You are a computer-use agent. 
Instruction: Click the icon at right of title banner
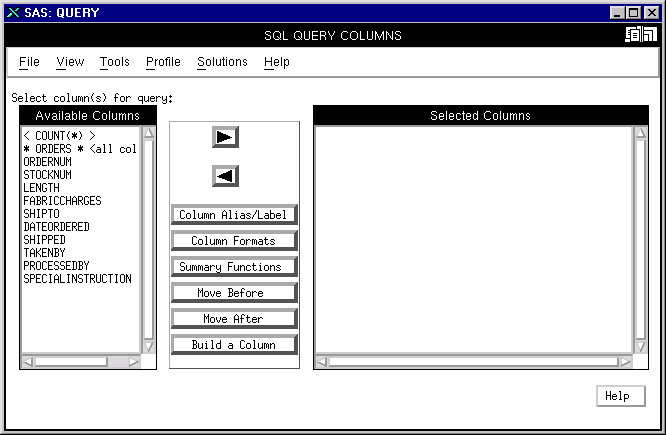[640, 35]
